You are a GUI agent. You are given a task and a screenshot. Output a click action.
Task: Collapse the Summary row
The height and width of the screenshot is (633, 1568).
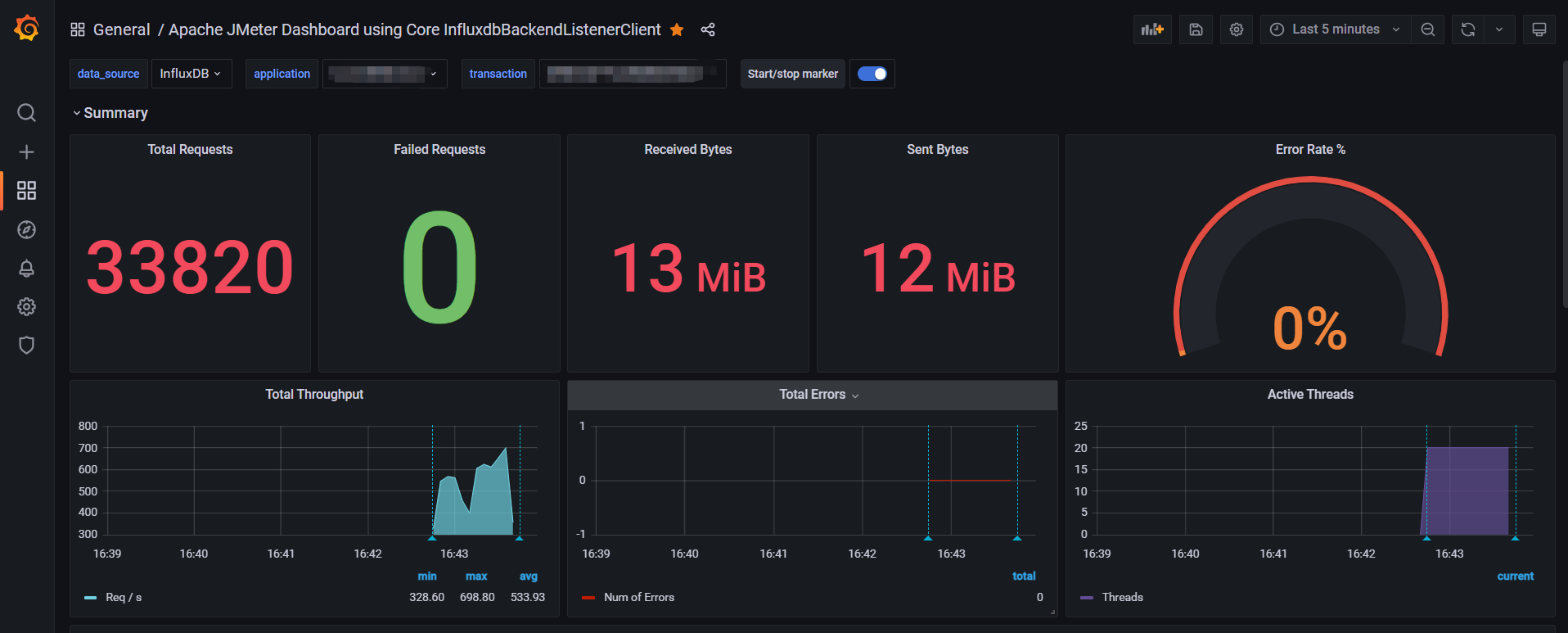[110, 113]
